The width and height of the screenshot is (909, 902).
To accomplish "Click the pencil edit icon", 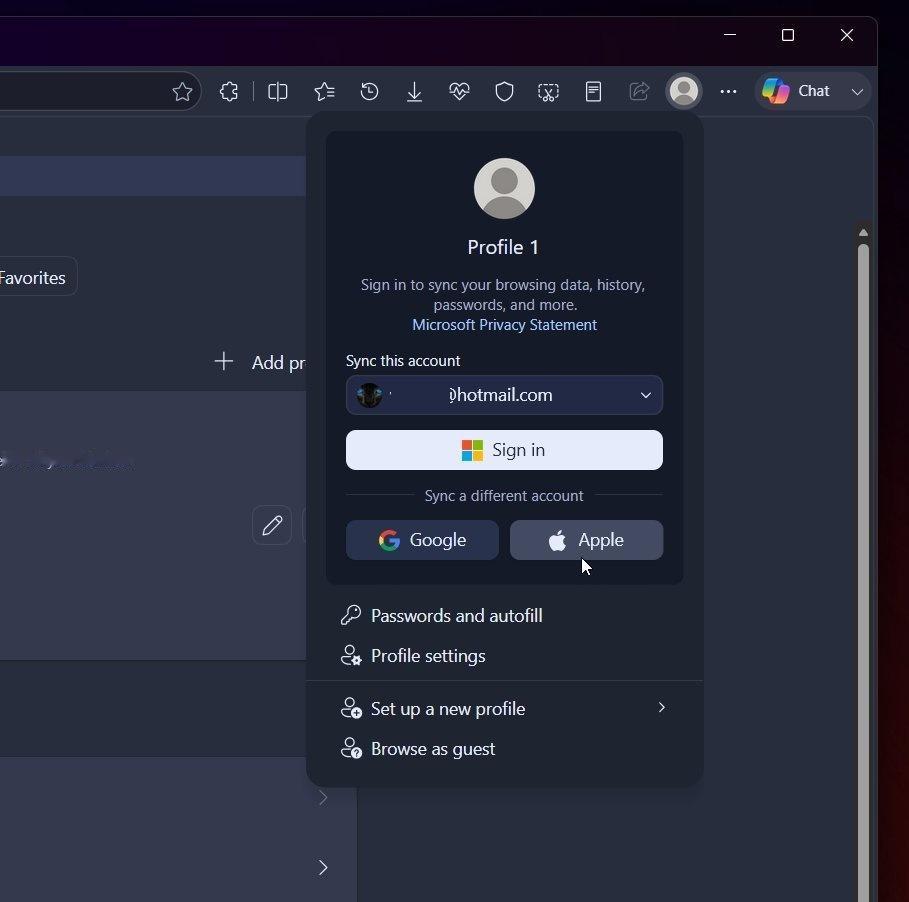I will (272, 525).
